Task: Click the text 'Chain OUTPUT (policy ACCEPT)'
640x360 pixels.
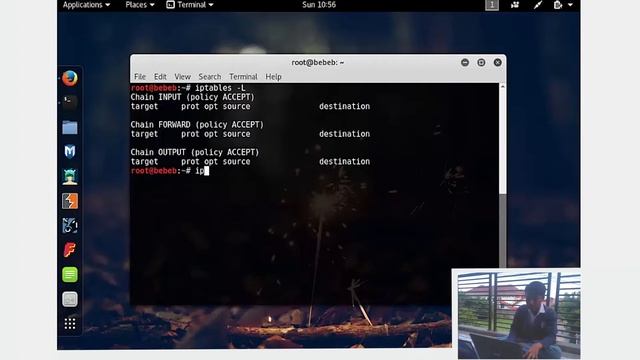Action: pos(195,152)
